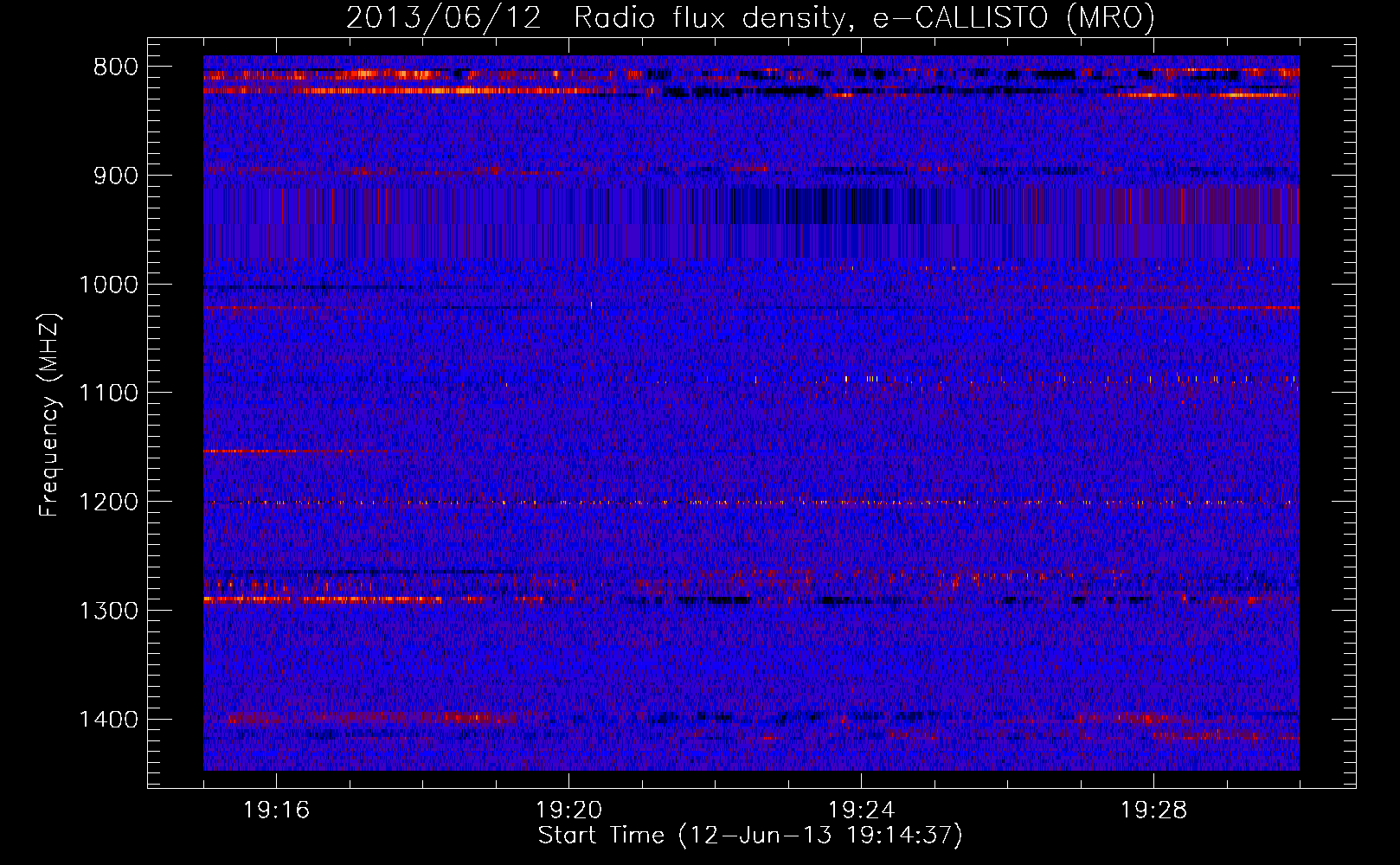Click the spectrogram heatmap plot area
This screenshot has width=1400, height=865.
point(751,413)
